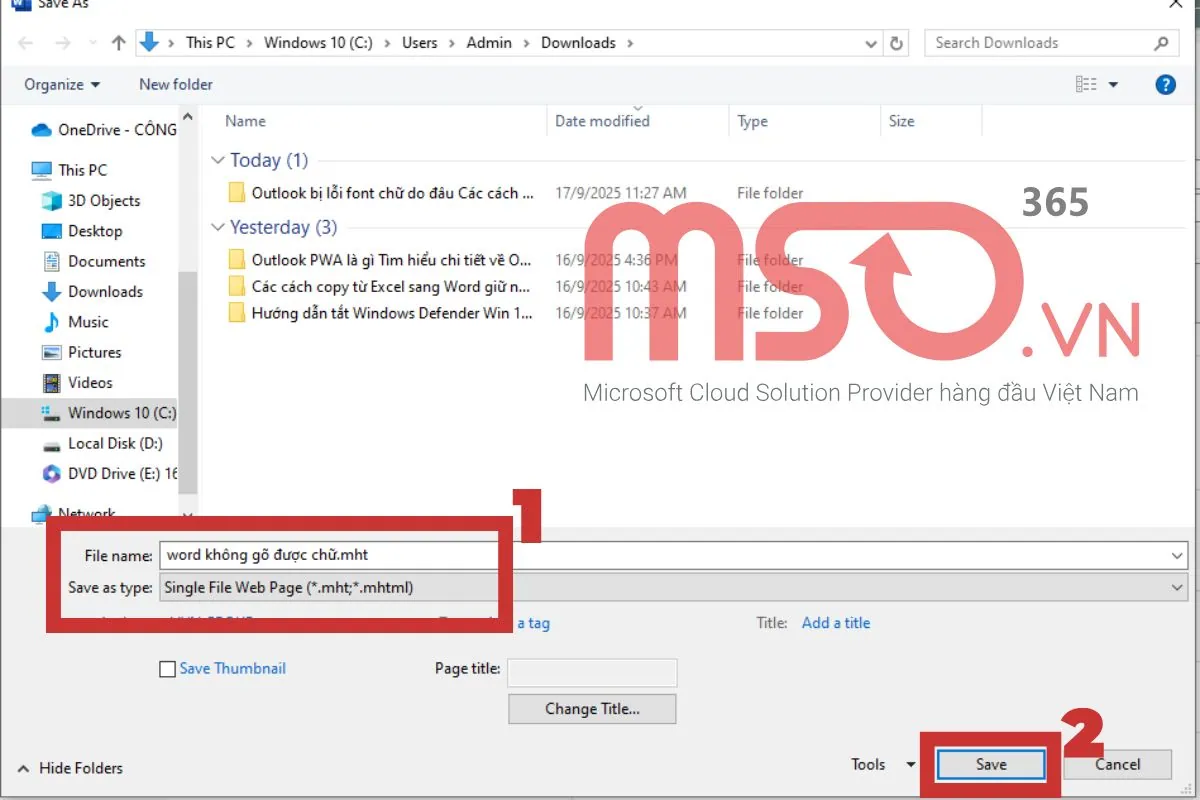Click the Save button

click(991, 764)
